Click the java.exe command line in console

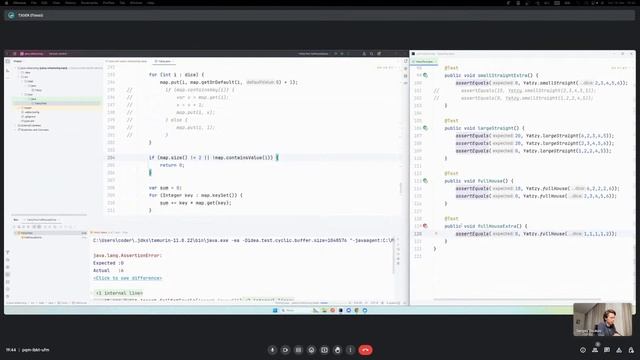[x=243, y=240]
